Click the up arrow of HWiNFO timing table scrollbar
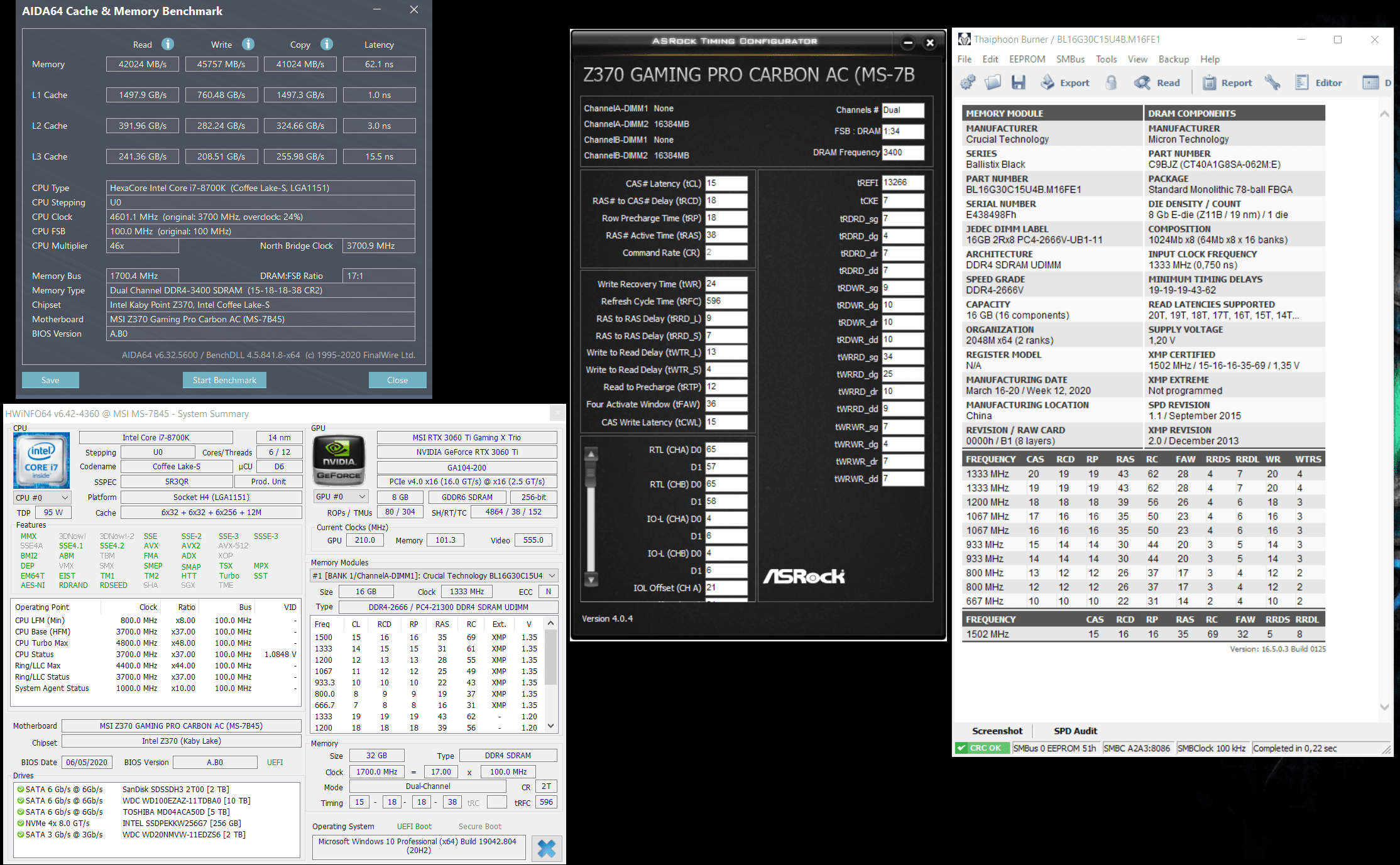The width and height of the screenshot is (1400, 865). pyautogui.click(x=551, y=623)
